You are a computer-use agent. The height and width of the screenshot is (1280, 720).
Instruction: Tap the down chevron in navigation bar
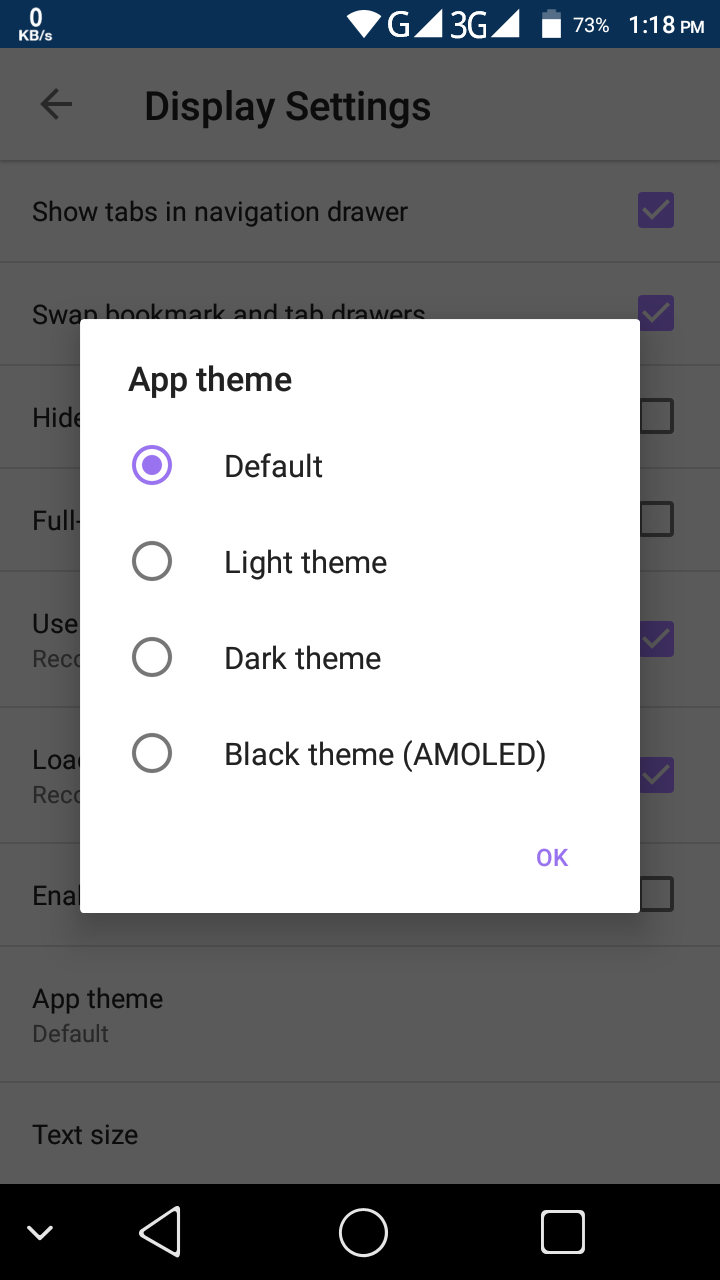40,1232
